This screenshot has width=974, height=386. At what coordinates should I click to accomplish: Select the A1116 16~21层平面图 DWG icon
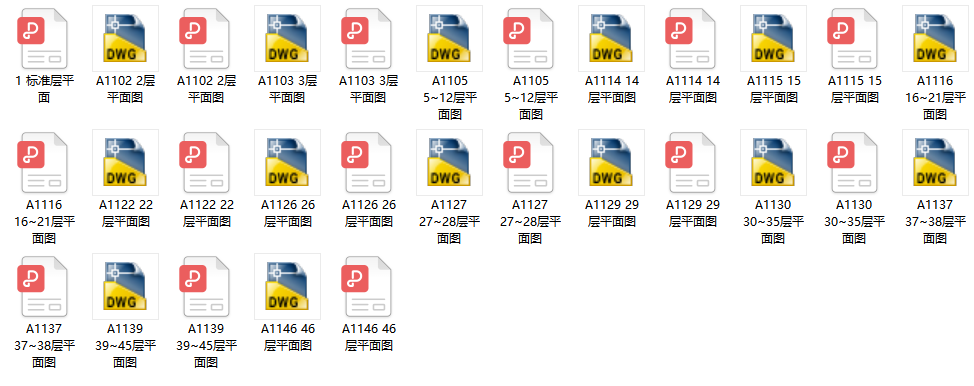tap(935, 39)
